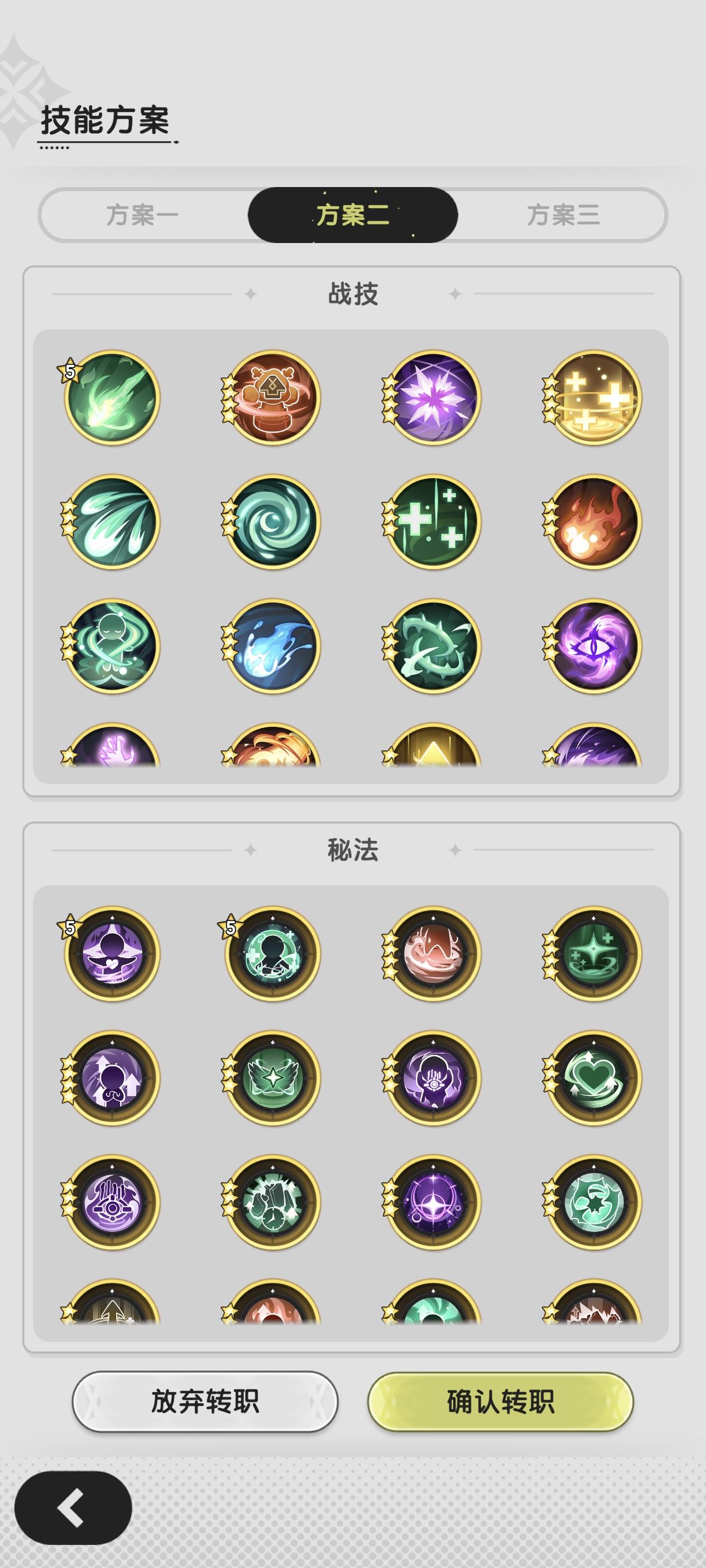The image size is (706, 1568).
Task: Open the green heart secret art
Action: click(x=593, y=1077)
